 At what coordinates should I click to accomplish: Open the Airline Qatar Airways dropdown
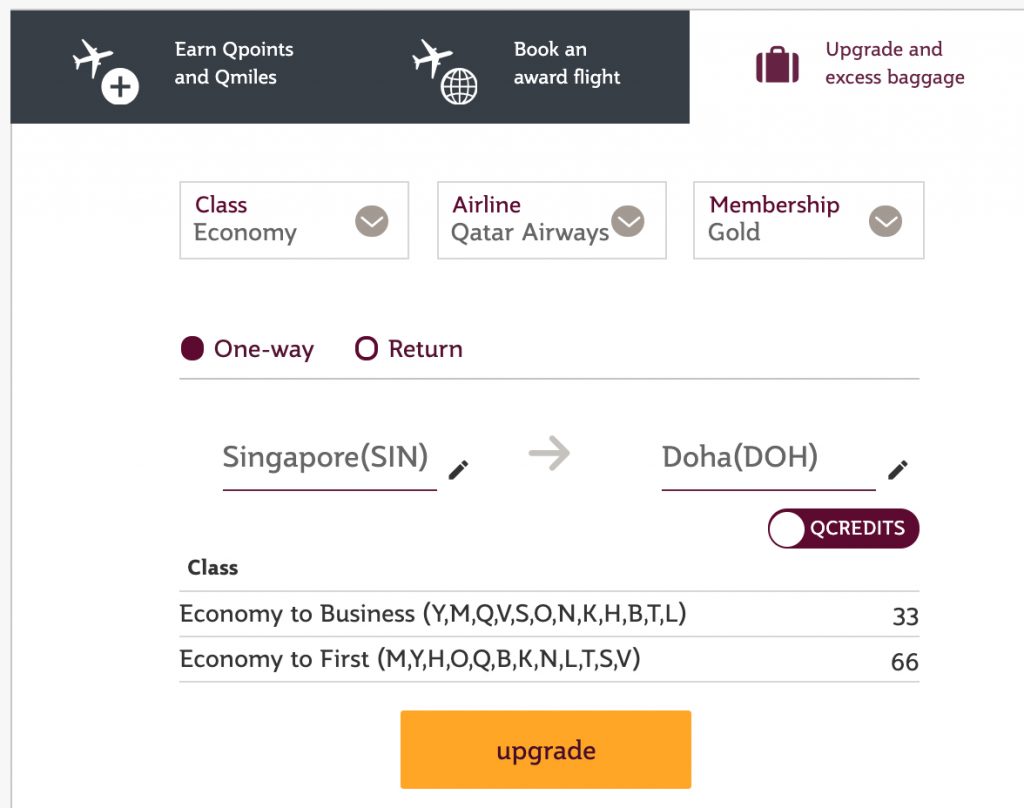point(551,220)
